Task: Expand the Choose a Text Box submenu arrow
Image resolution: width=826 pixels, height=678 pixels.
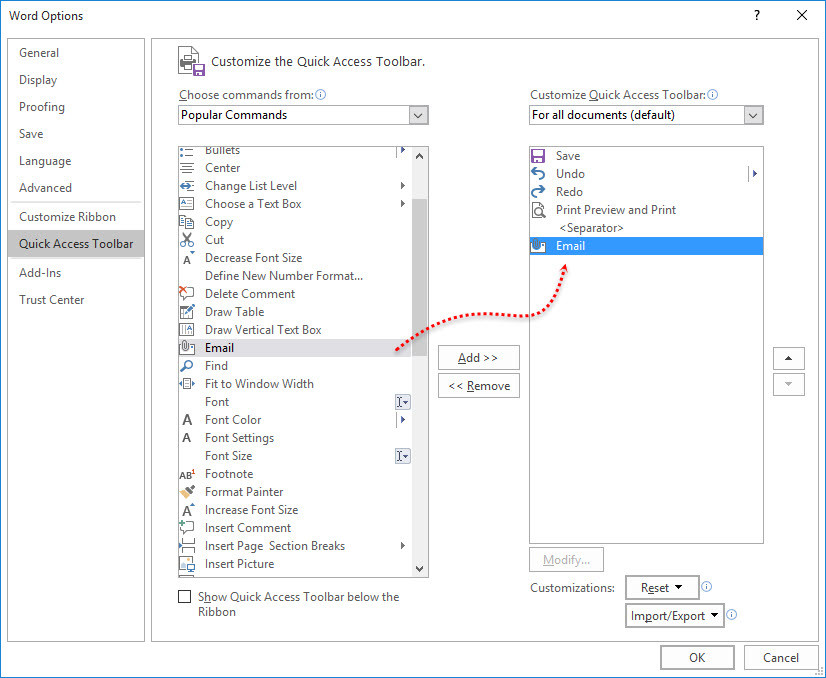Action: [402, 204]
